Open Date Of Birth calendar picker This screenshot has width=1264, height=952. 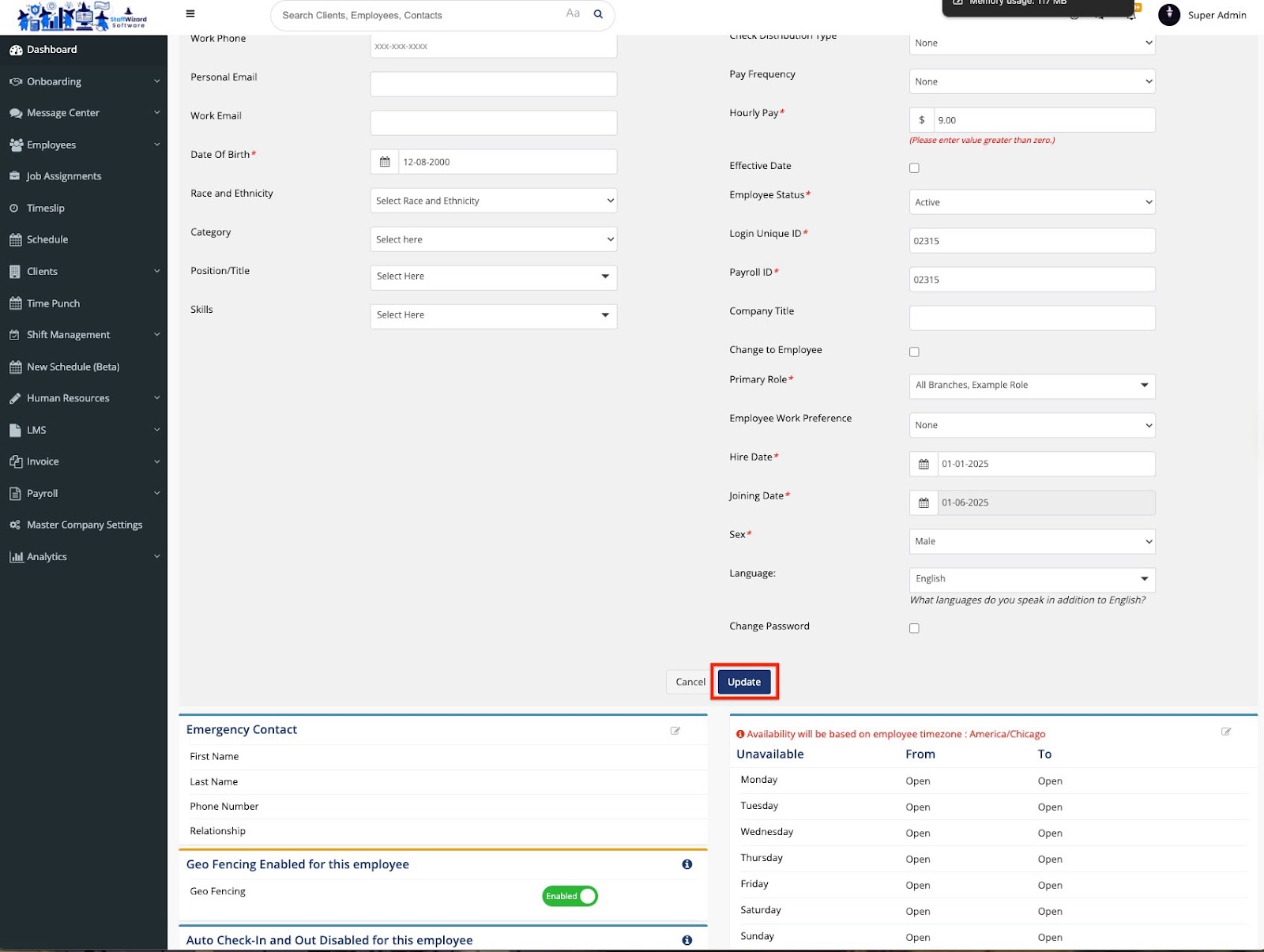(385, 162)
